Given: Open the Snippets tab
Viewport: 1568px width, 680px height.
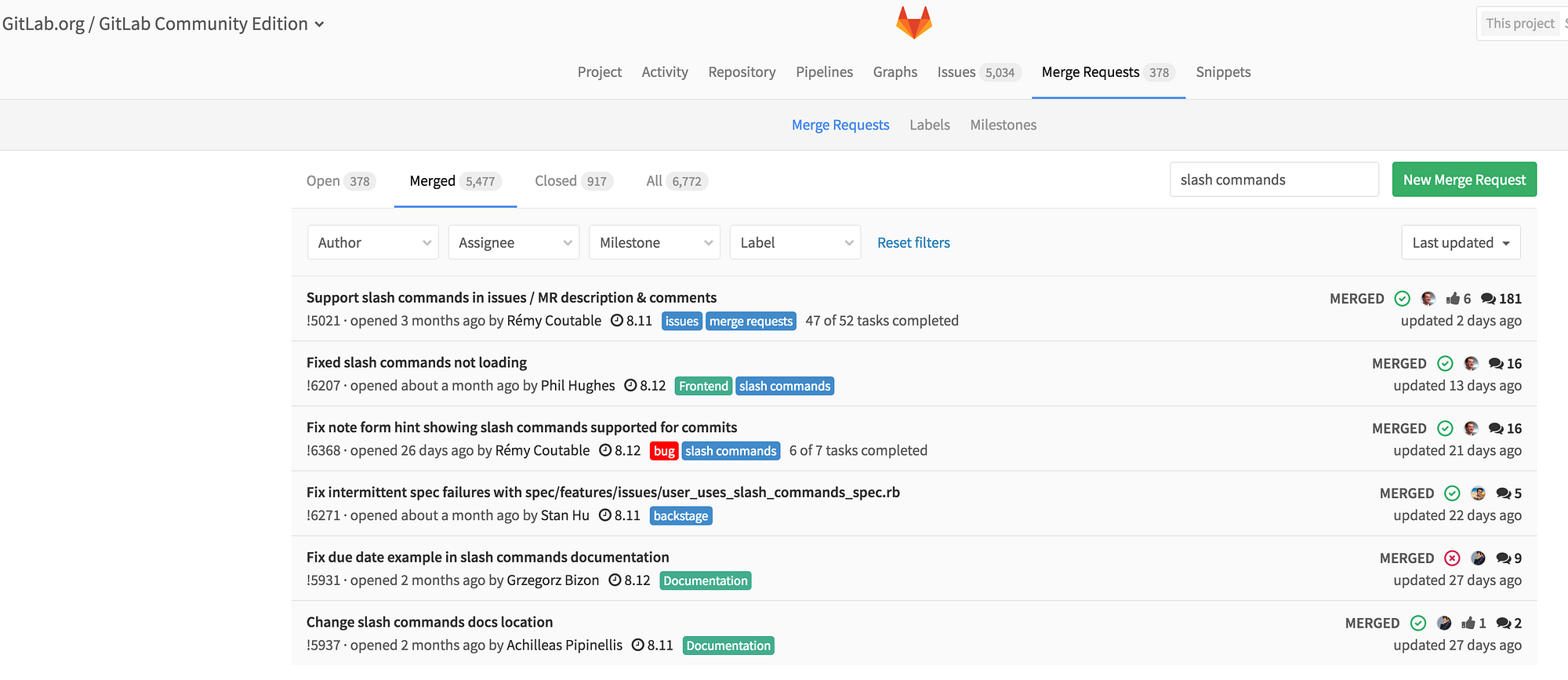Looking at the screenshot, I should (x=1223, y=72).
